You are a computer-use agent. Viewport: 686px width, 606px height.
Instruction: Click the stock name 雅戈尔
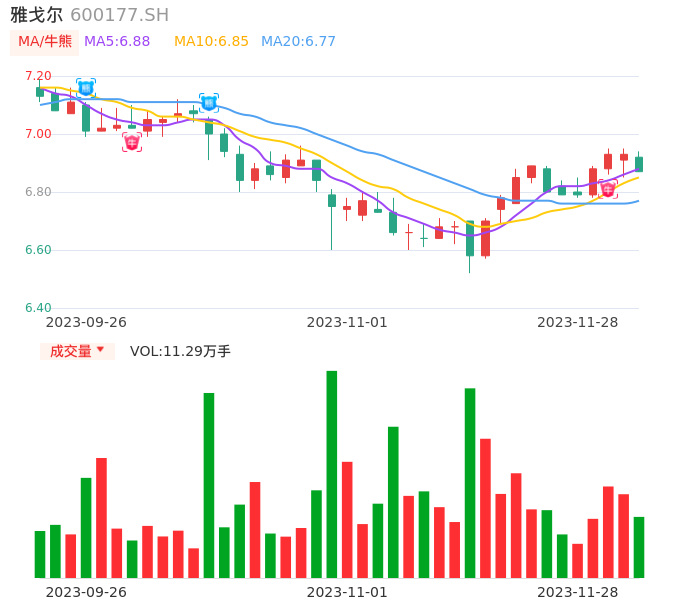point(37,15)
